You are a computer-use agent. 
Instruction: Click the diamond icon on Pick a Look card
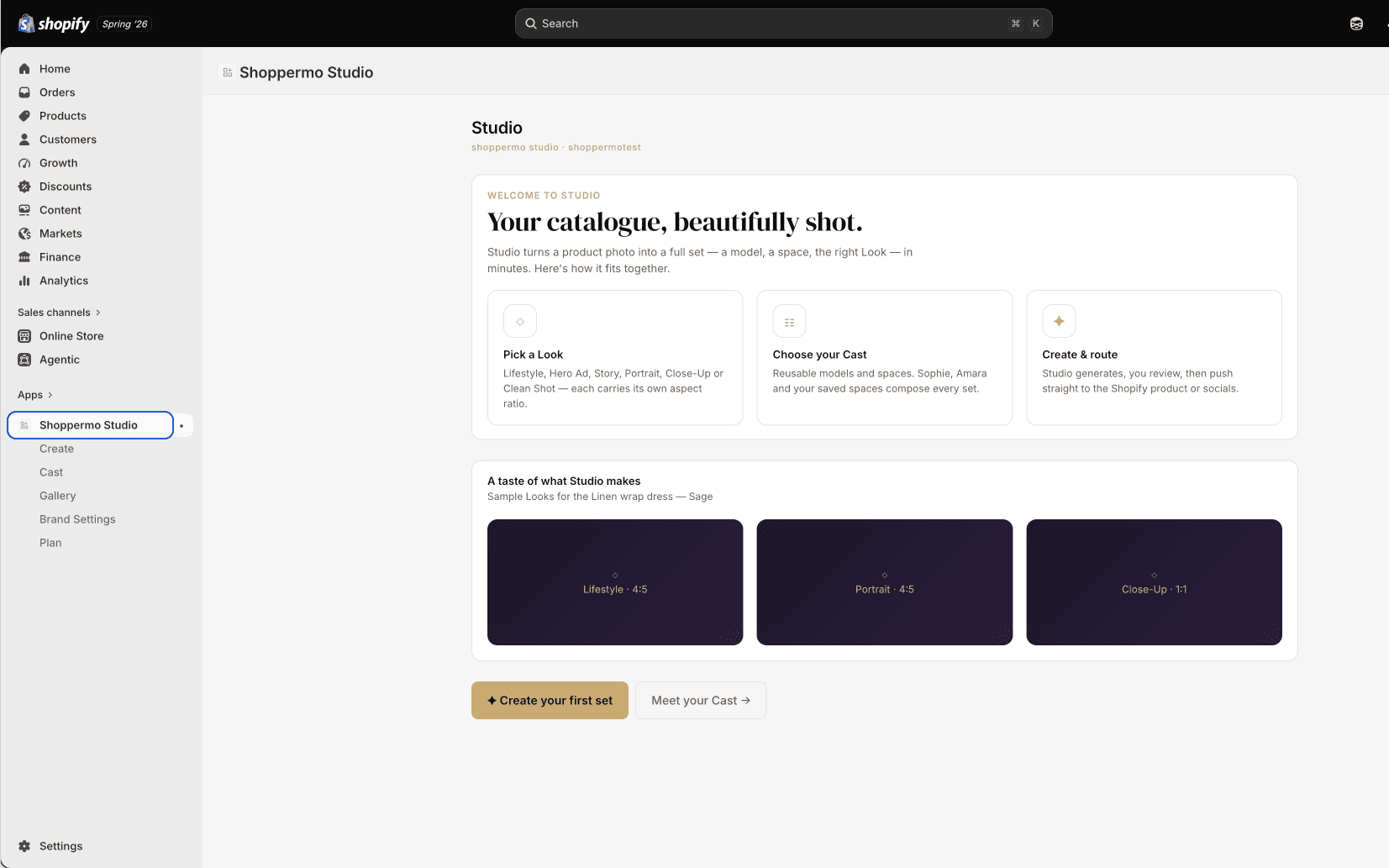pos(520,321)
